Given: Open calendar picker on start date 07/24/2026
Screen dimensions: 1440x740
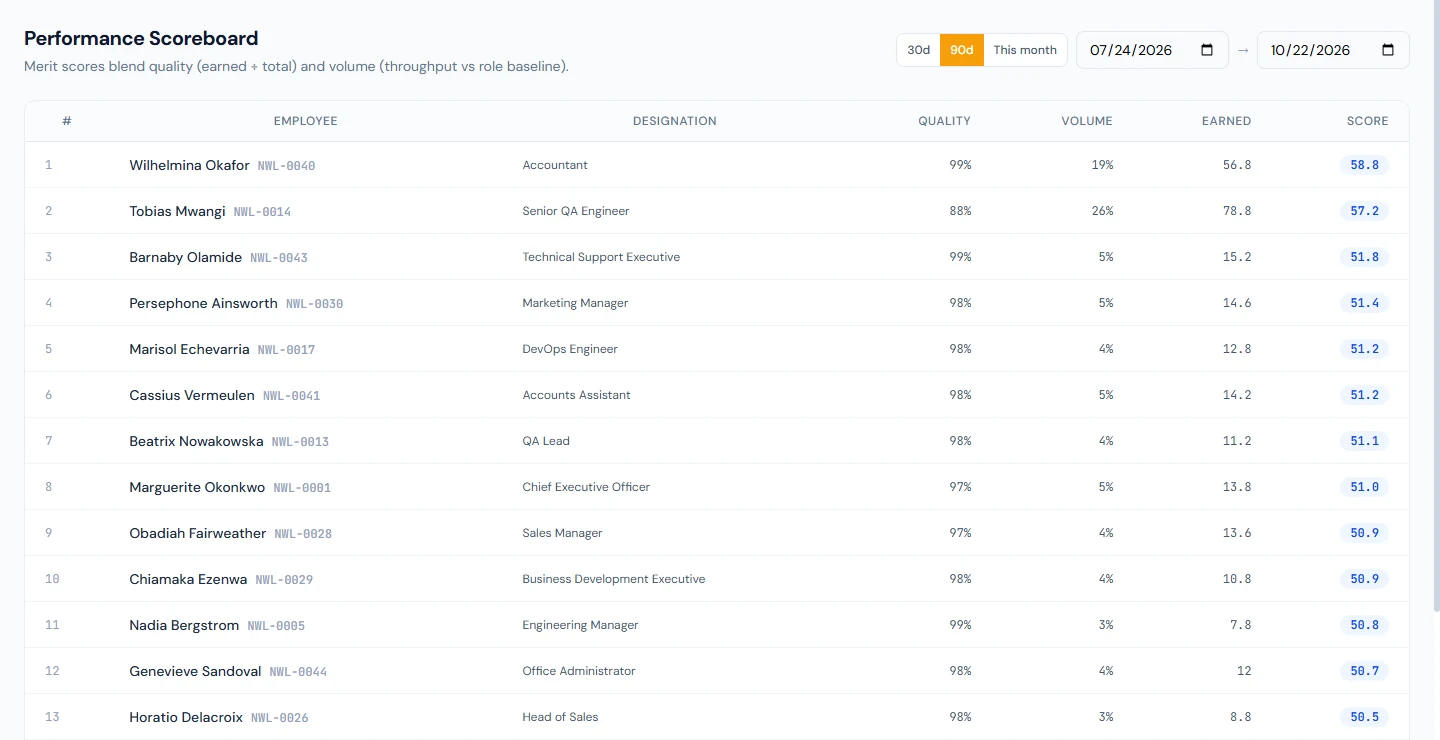Looking at the screenshot, I should [1207, 50].
